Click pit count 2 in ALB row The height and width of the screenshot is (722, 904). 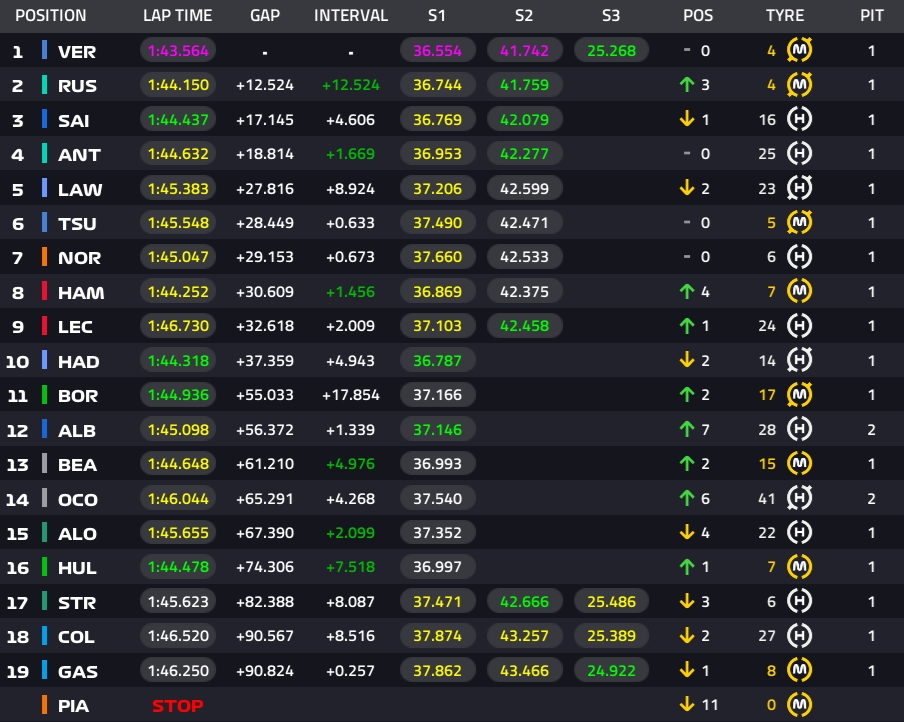click(872, 429)
